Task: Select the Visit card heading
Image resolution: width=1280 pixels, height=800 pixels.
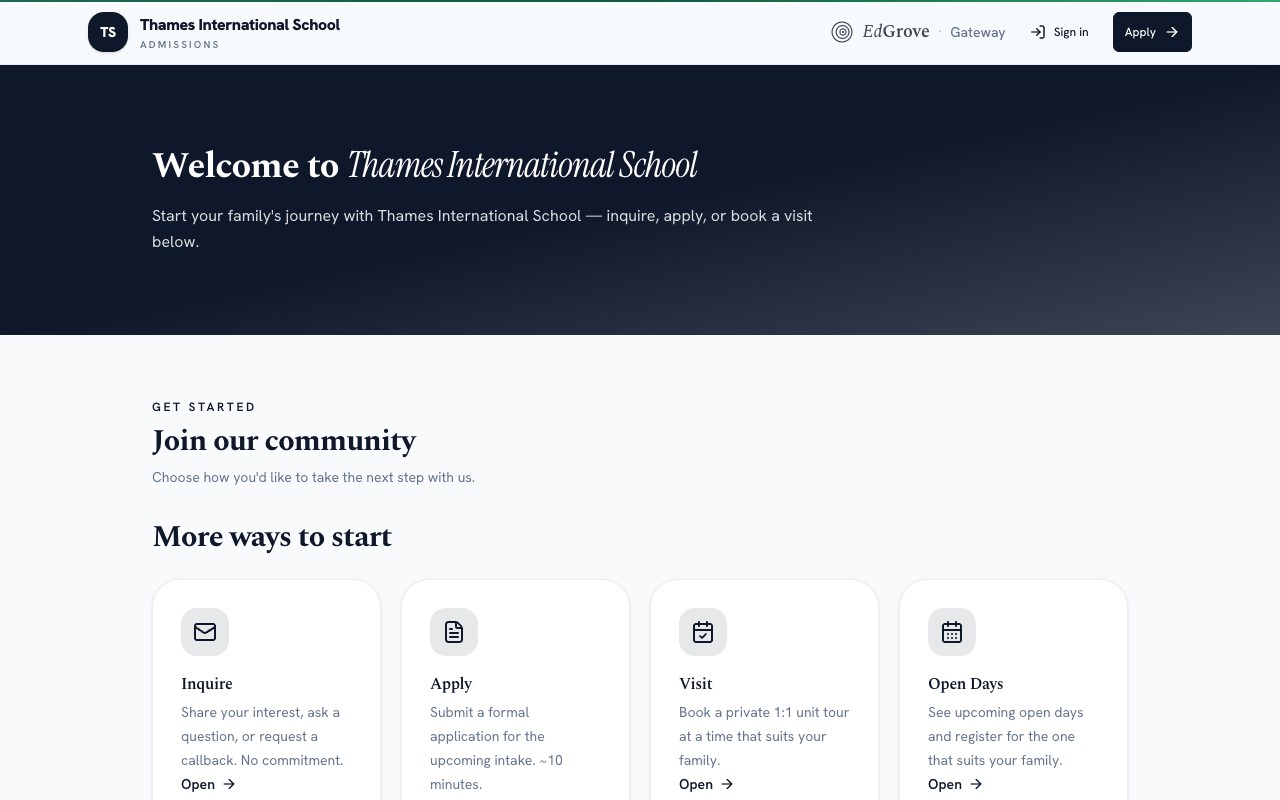Action: pos(696,684)
